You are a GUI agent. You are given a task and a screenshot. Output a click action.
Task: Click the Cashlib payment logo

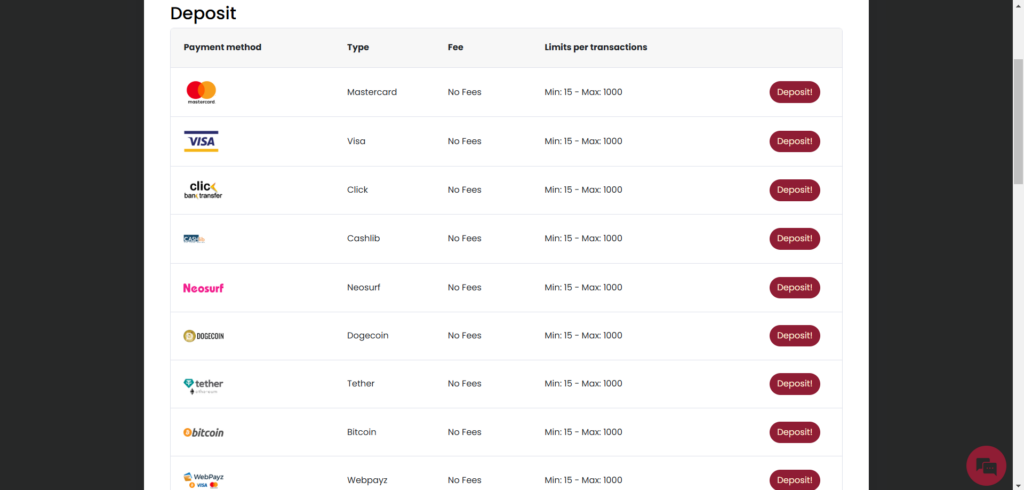coord(193,239)
